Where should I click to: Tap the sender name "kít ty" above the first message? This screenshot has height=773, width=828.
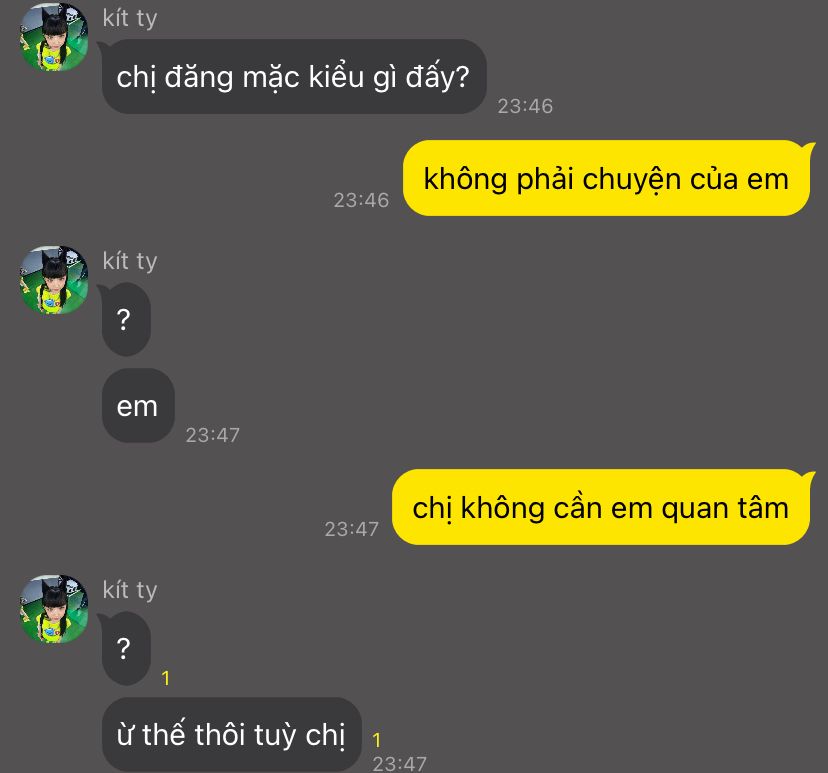(x=130, y=18)
